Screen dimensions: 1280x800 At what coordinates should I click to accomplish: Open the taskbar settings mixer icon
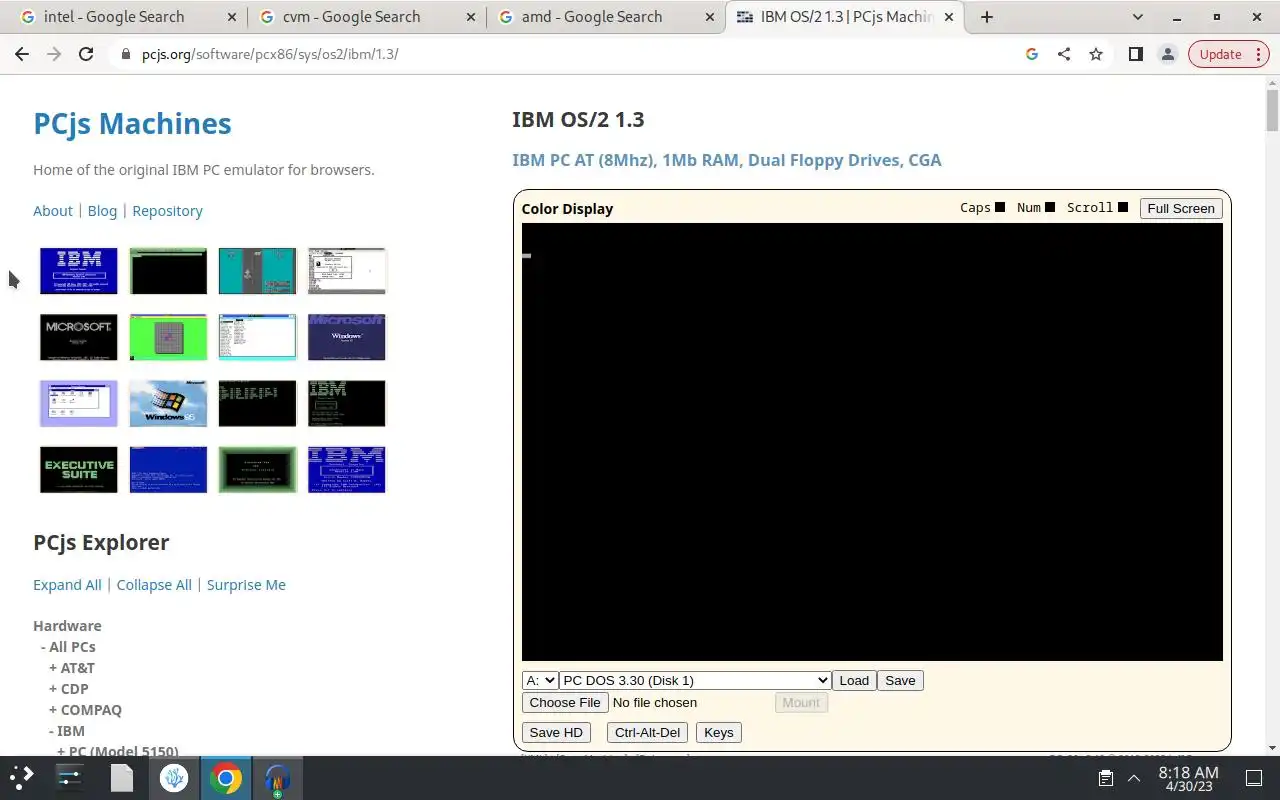coord(70,778)
